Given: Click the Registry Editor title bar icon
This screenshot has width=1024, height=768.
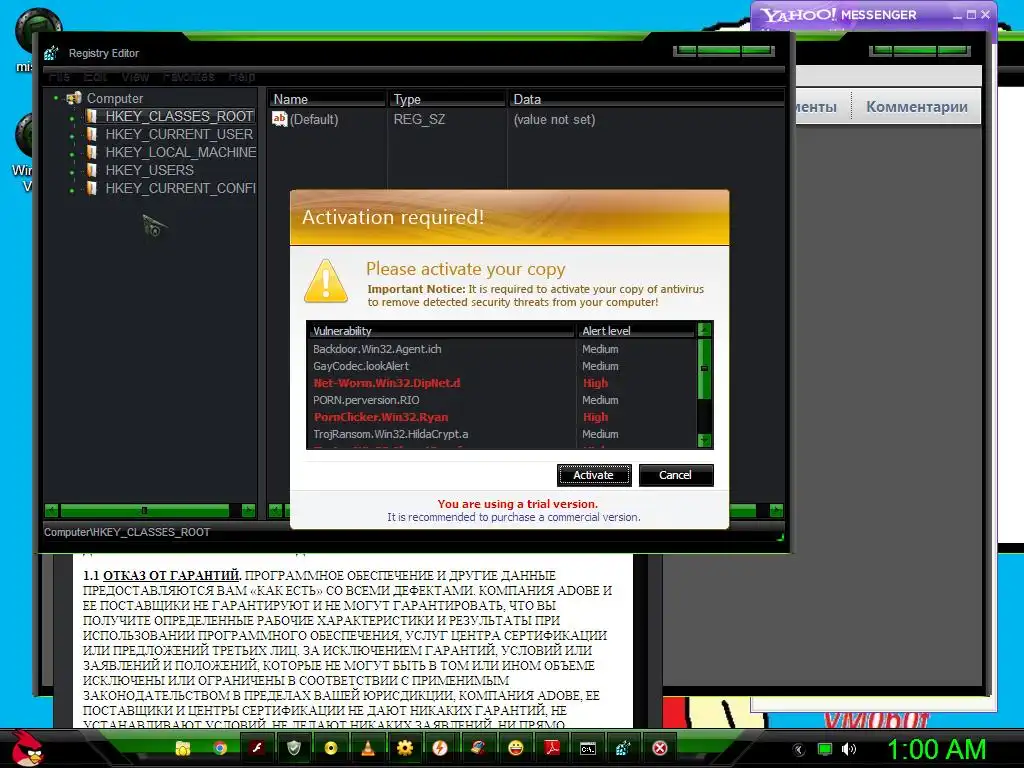Looking at the screenshot, I should pos(52,53).
